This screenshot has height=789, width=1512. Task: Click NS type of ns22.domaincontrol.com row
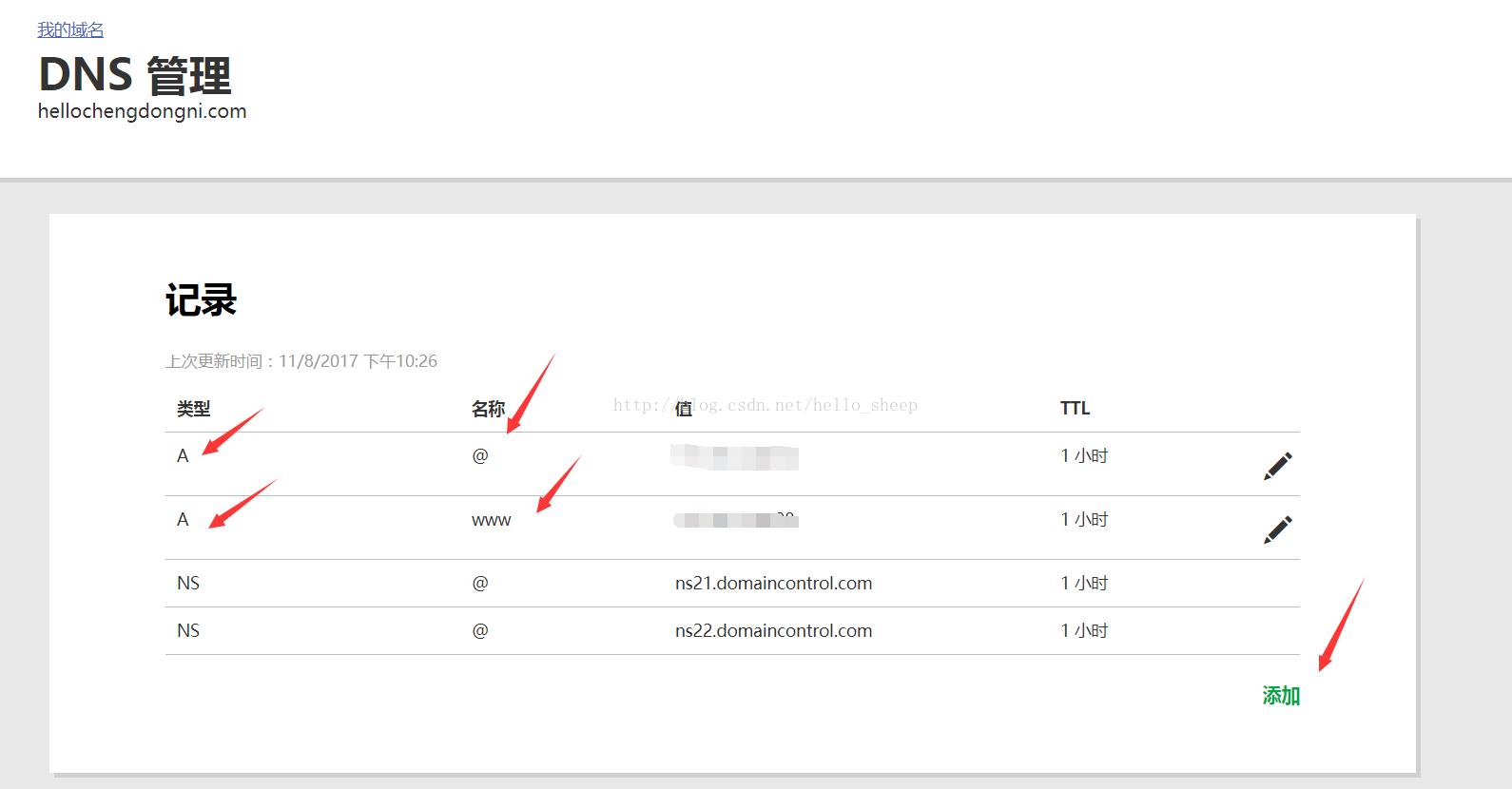188,630
